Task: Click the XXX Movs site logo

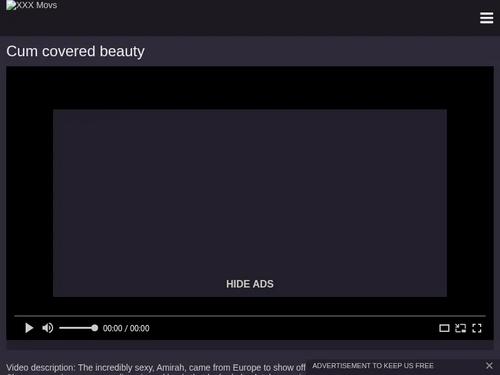Action: pyautogui.click(x=32, y=6)
